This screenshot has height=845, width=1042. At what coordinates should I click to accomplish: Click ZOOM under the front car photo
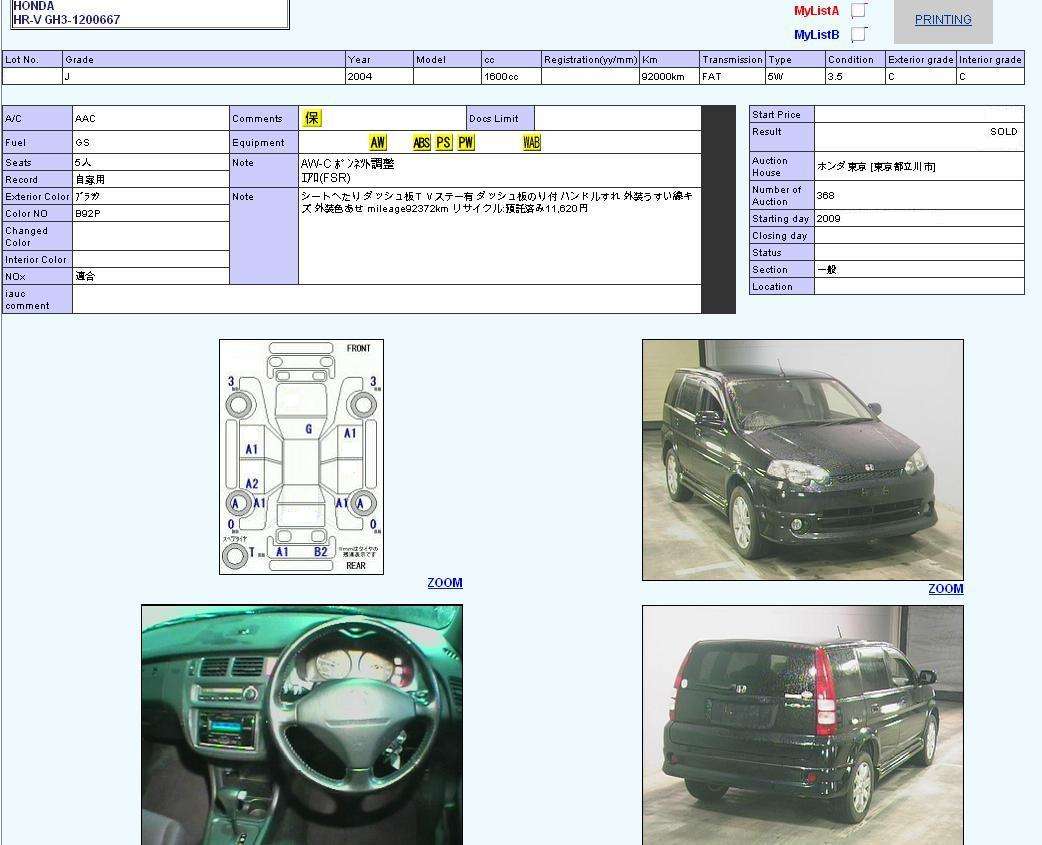(945, 589)
